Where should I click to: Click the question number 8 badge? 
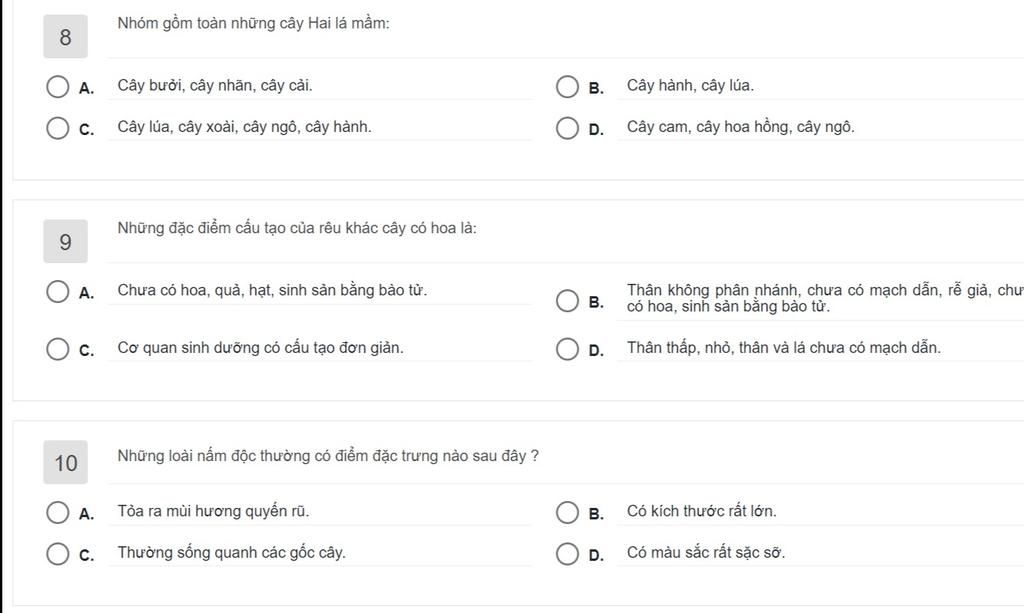tap(66, 38)
